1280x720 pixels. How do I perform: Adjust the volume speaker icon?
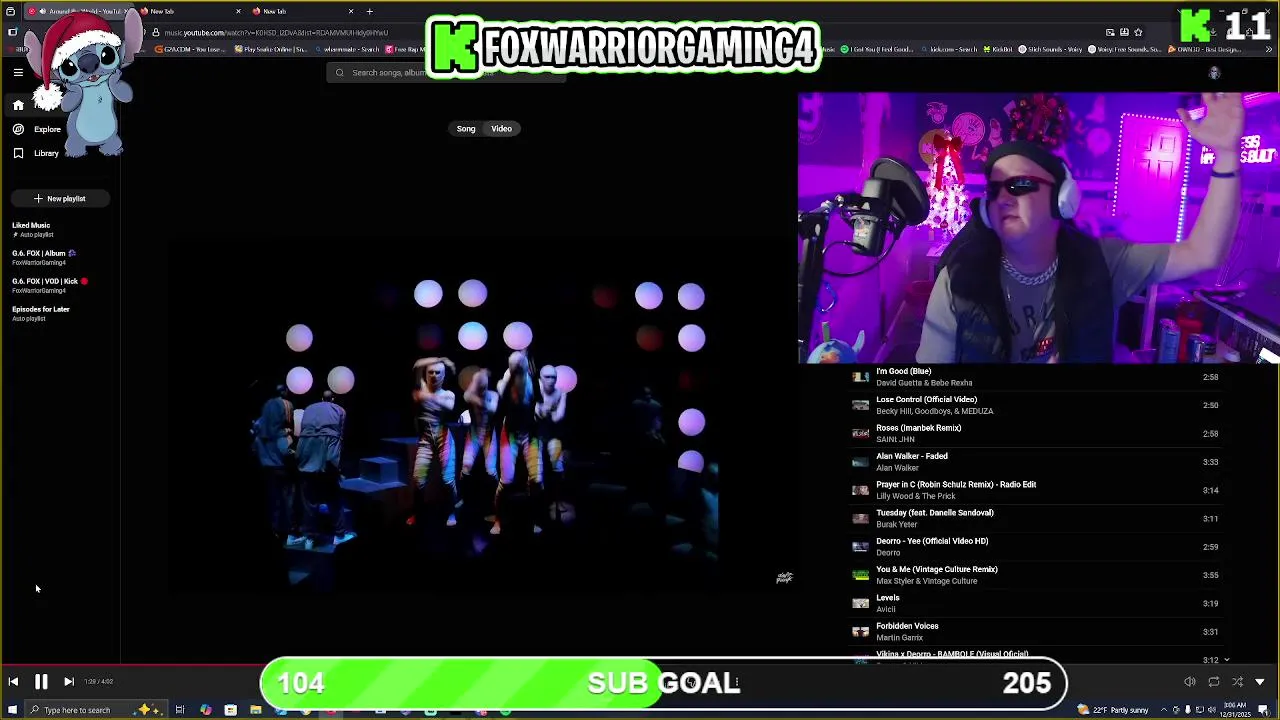[1190, 682]
